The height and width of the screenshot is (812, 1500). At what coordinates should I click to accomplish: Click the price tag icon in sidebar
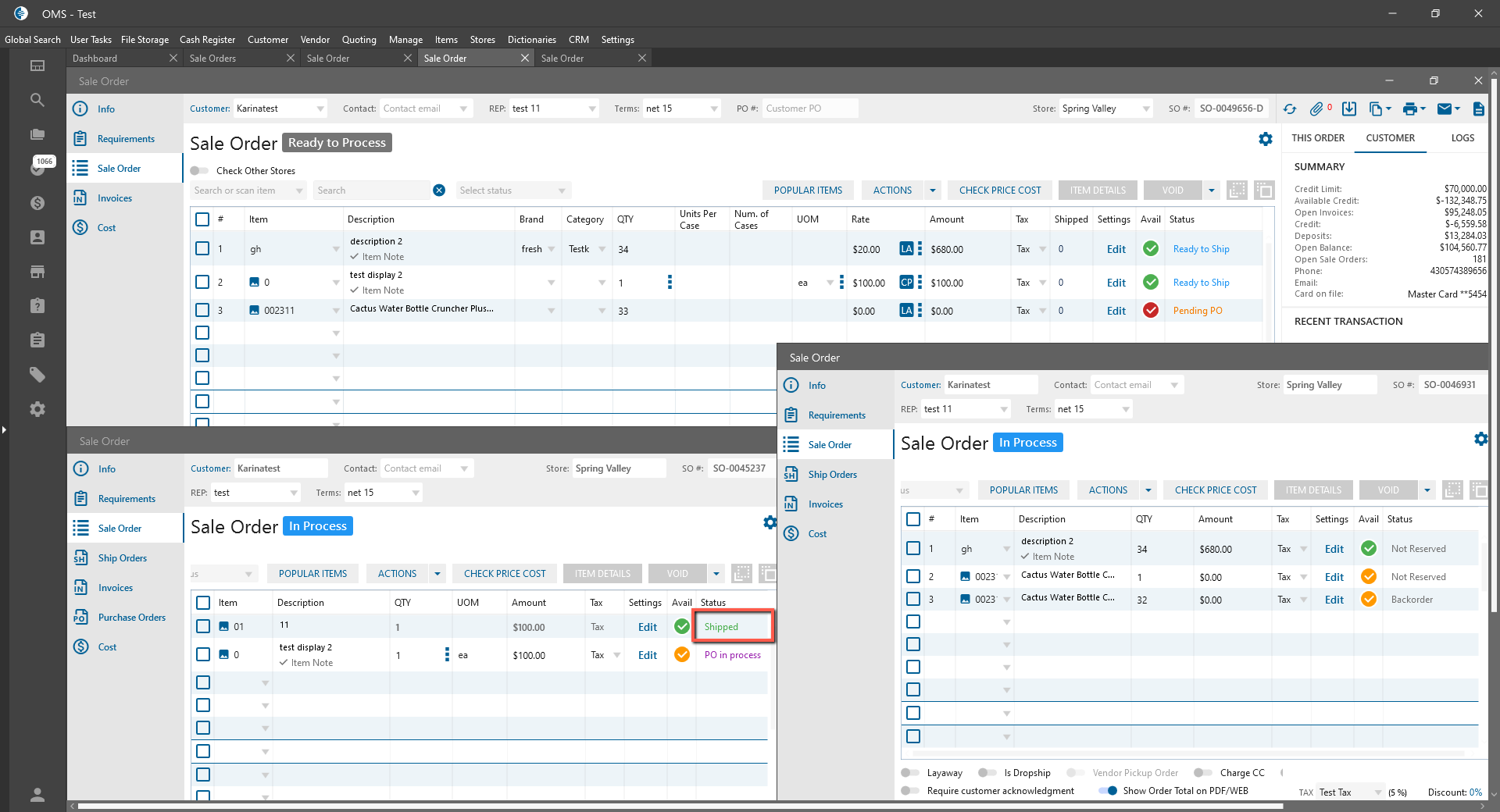click(37, 375)
